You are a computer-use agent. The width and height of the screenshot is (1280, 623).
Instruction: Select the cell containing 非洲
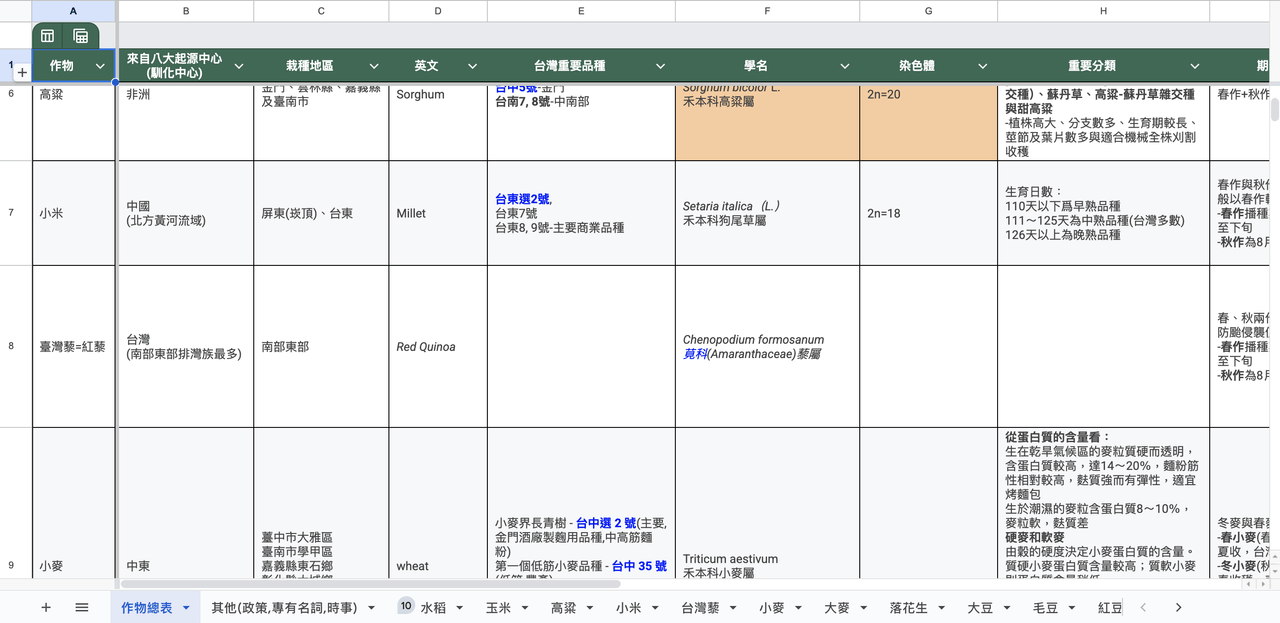click(x=186, y=121)
